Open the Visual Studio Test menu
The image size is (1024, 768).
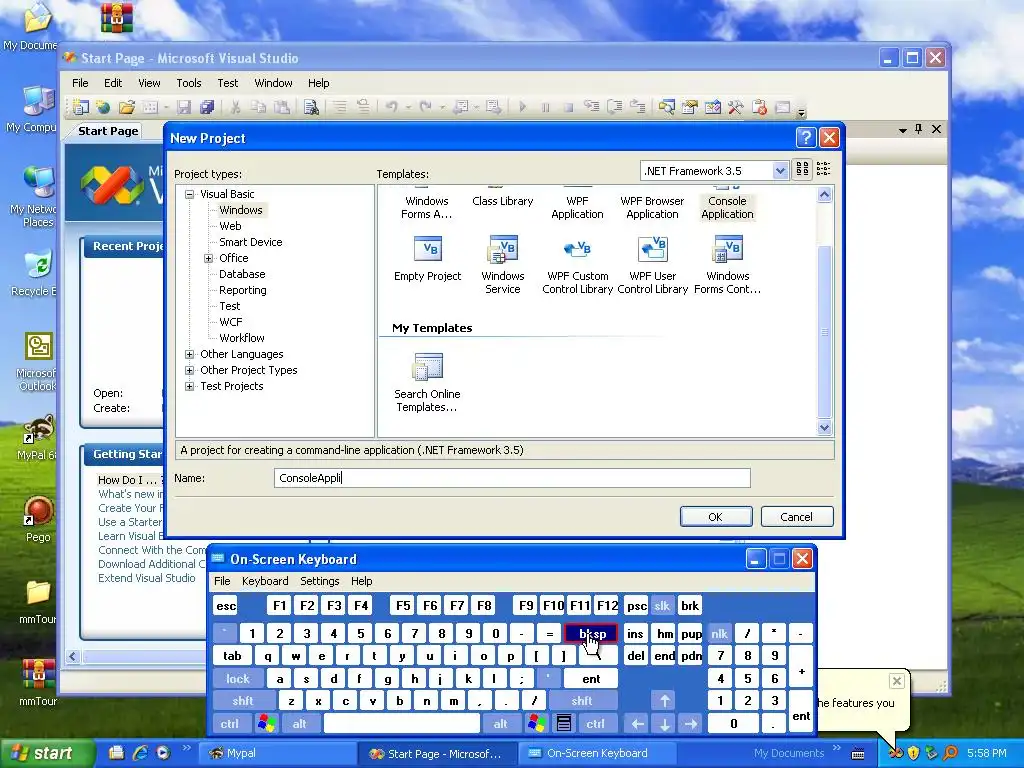(x=227, y=83)
